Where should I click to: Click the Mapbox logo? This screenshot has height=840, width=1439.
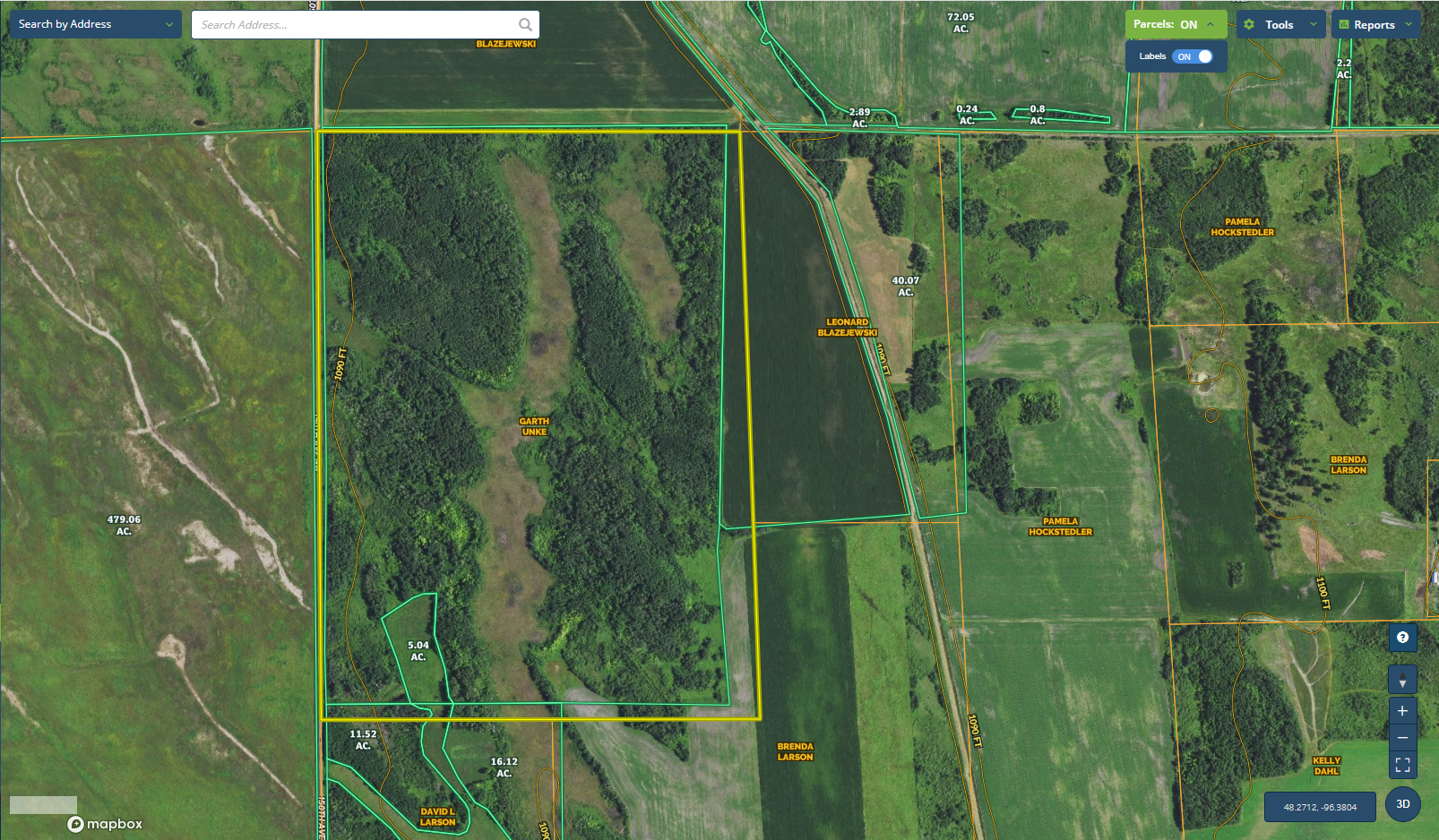[105, 824]
